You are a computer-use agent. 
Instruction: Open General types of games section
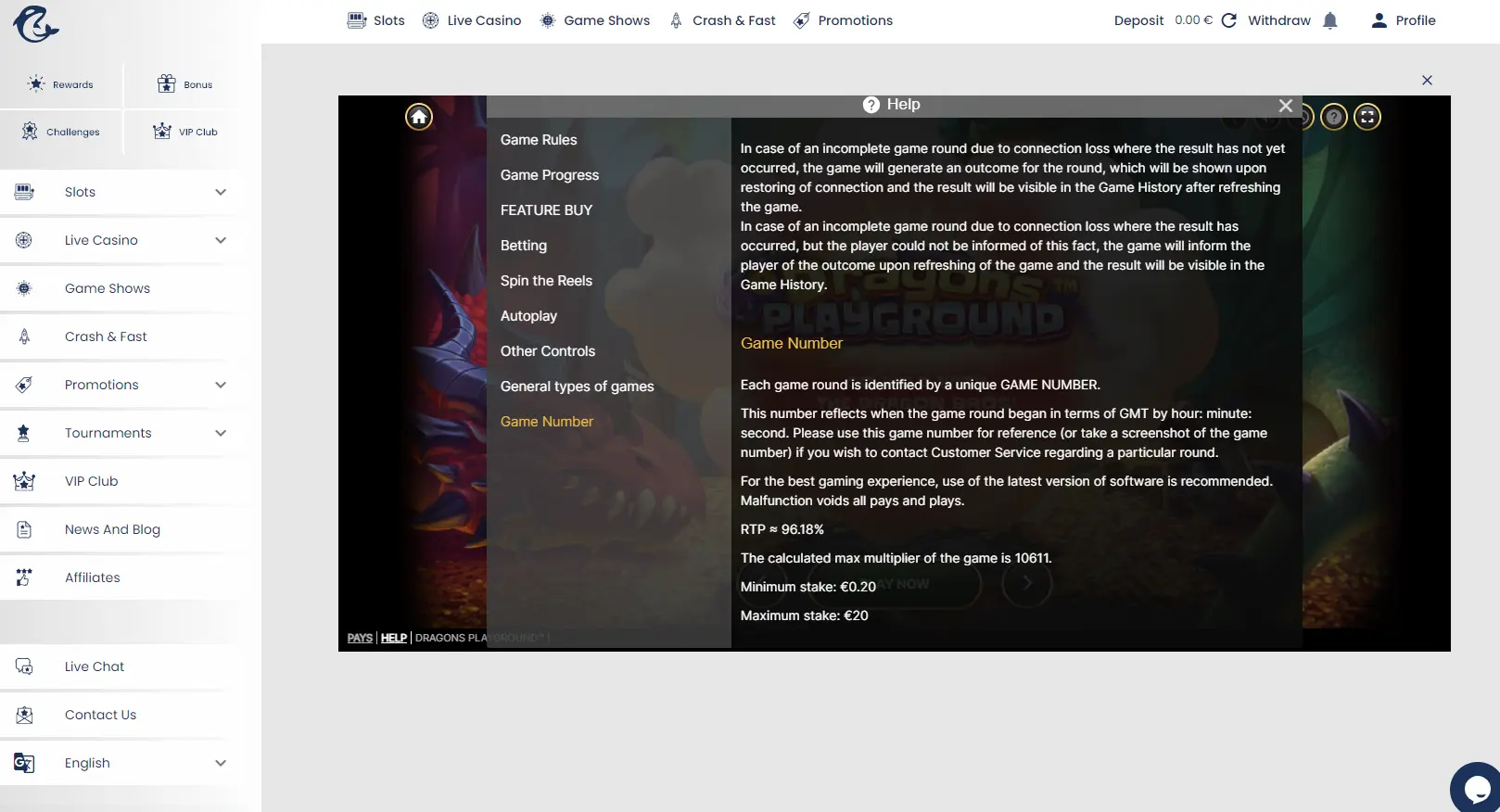577,387
